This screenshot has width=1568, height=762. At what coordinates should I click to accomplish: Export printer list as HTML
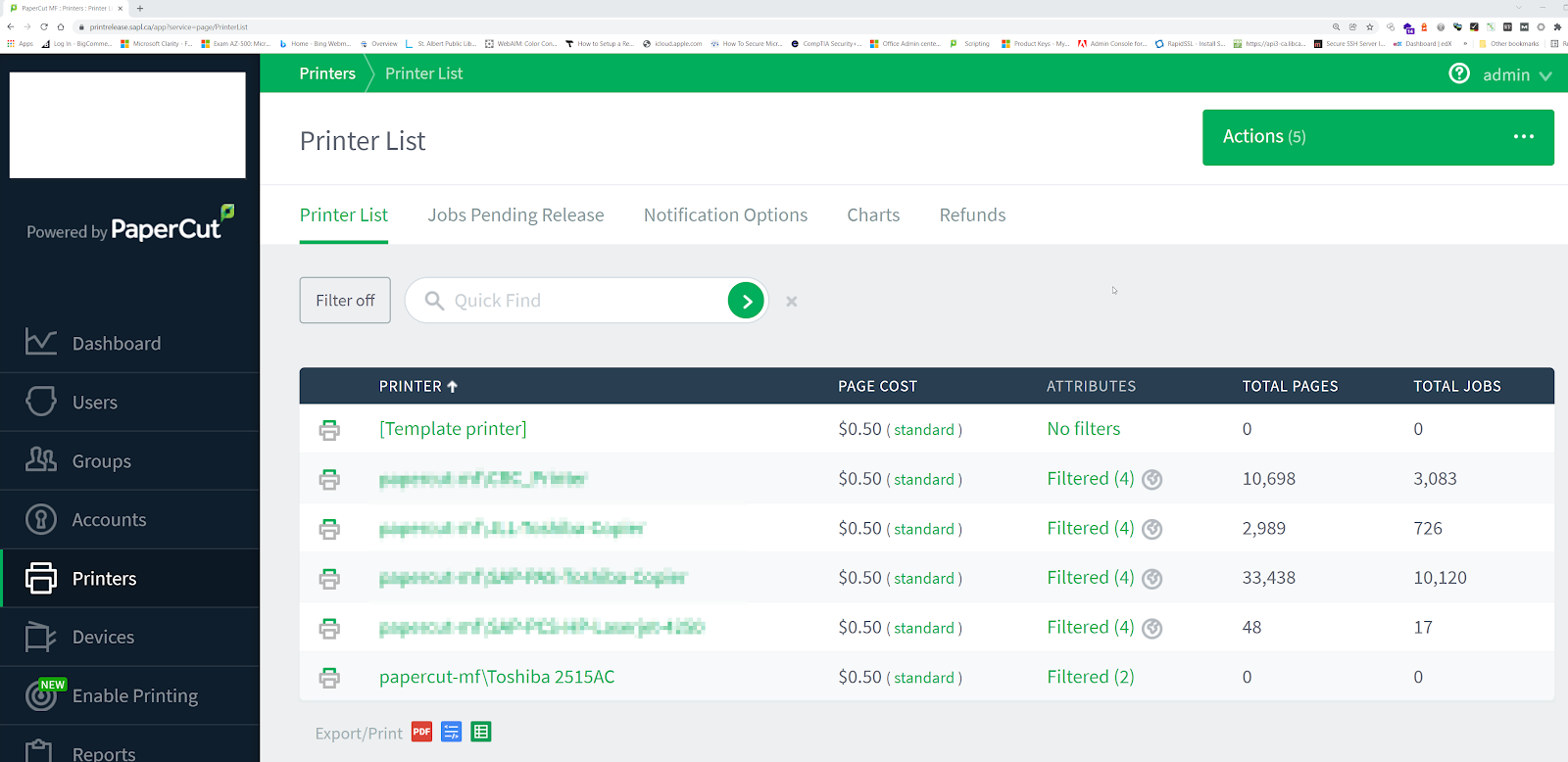point(451,732)
